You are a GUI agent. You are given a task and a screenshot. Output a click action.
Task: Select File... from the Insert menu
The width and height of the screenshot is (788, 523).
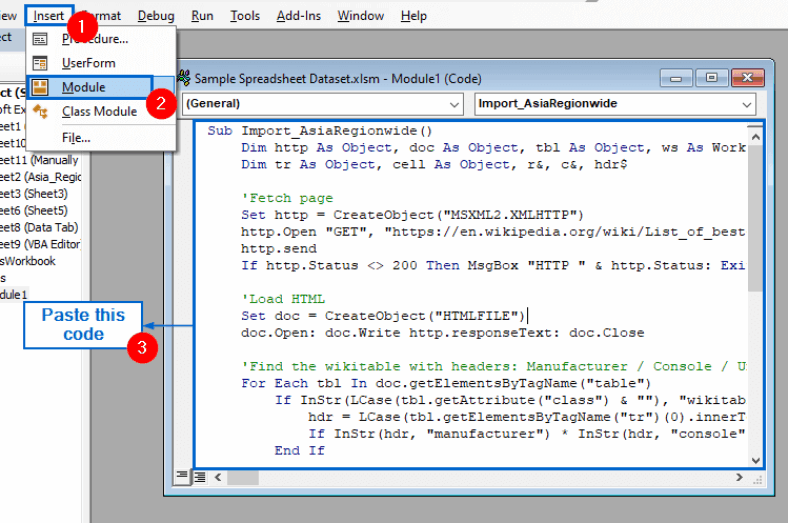(x=76, y=138)
